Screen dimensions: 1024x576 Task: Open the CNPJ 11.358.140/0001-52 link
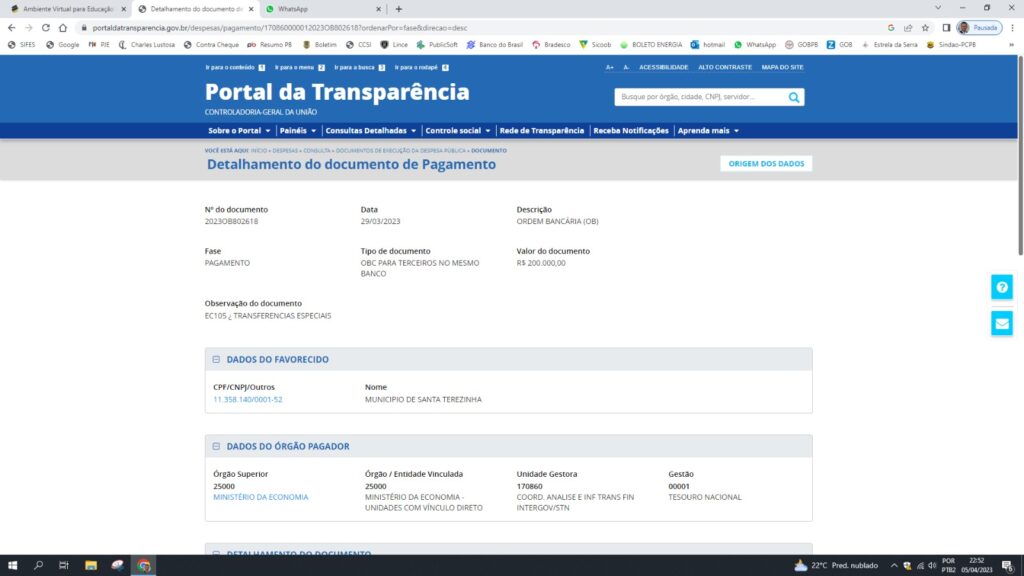248,399
